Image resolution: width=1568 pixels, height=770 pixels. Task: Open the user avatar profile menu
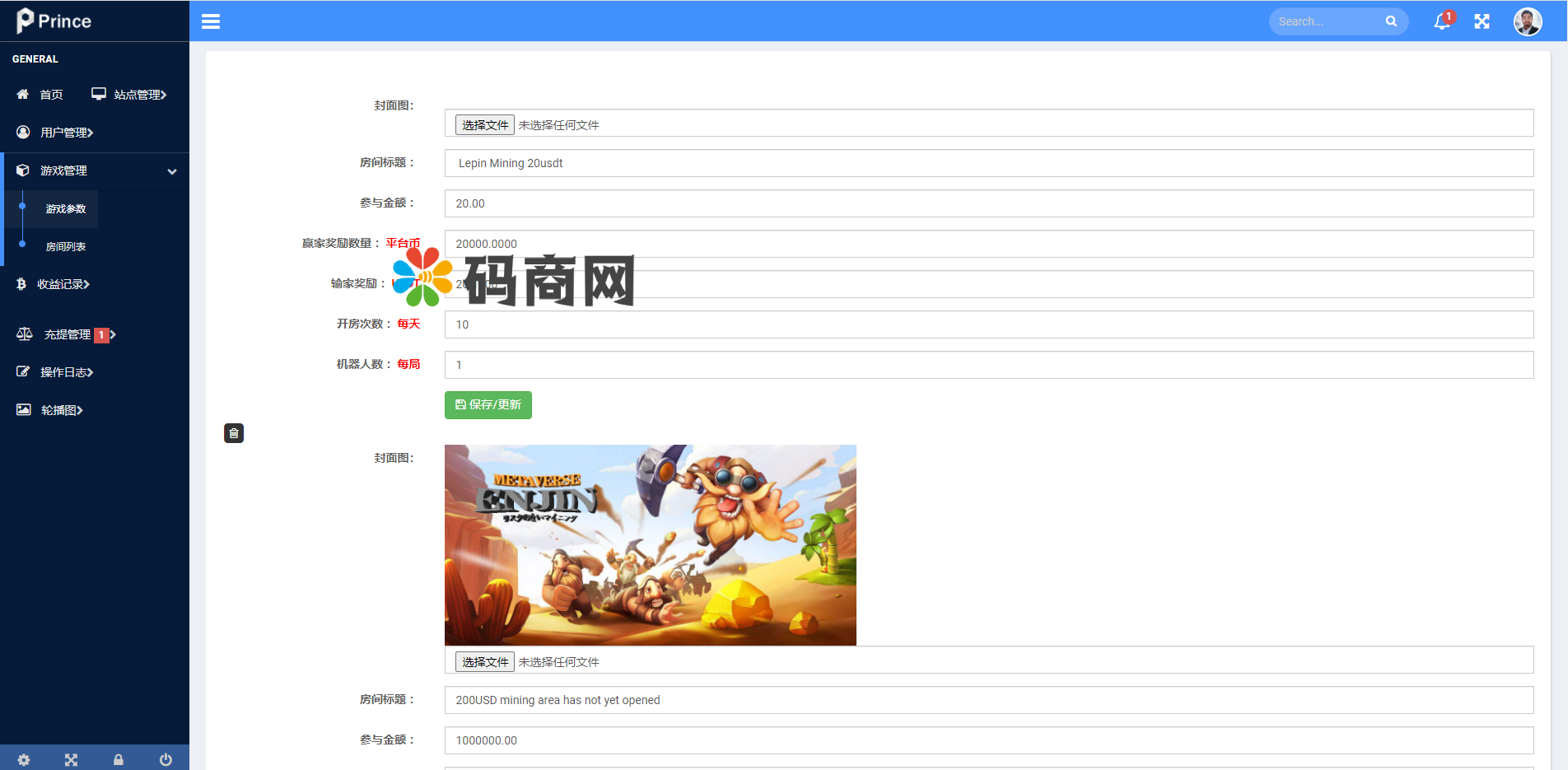tap(1527, 21)
